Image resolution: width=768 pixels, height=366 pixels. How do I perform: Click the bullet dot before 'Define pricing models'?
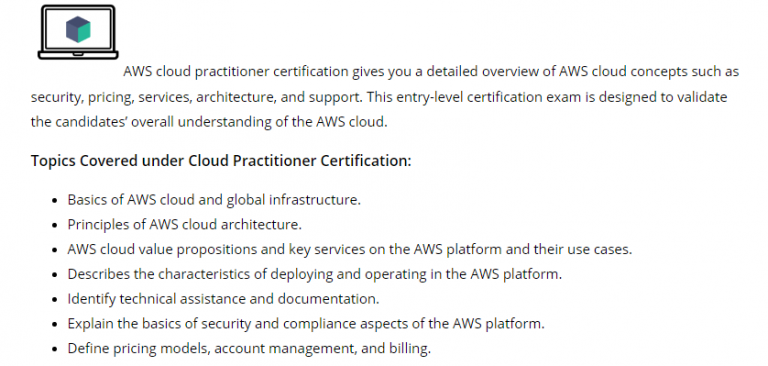55,349
